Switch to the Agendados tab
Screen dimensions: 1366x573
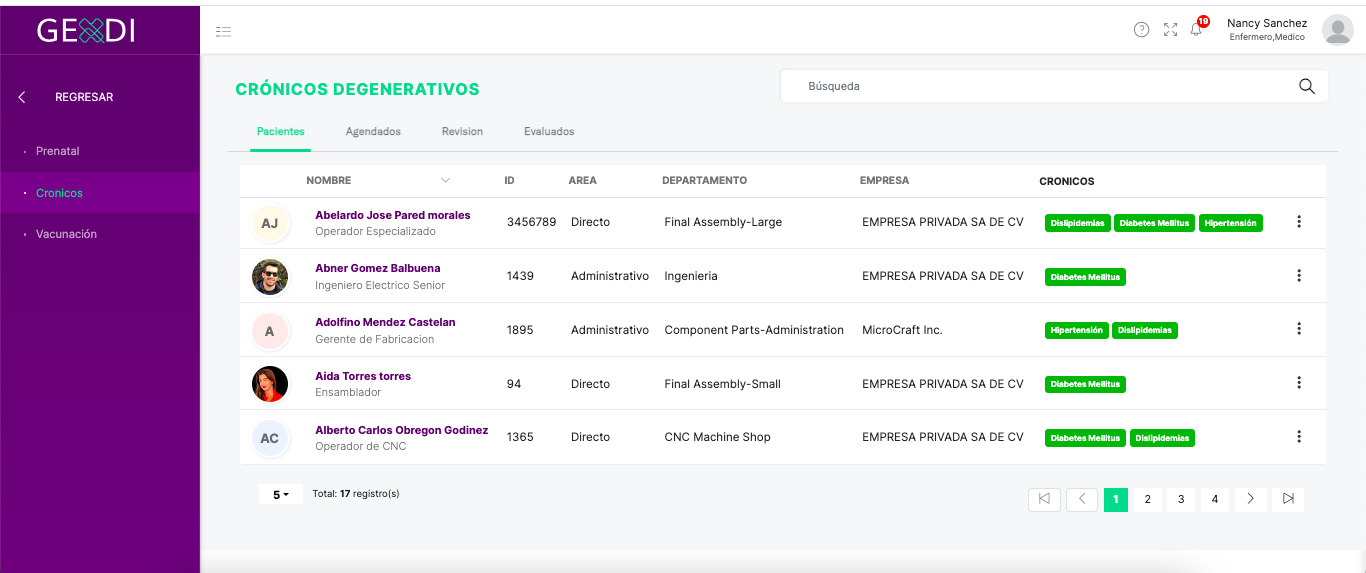pyautogui.click(x=373, y=132)
